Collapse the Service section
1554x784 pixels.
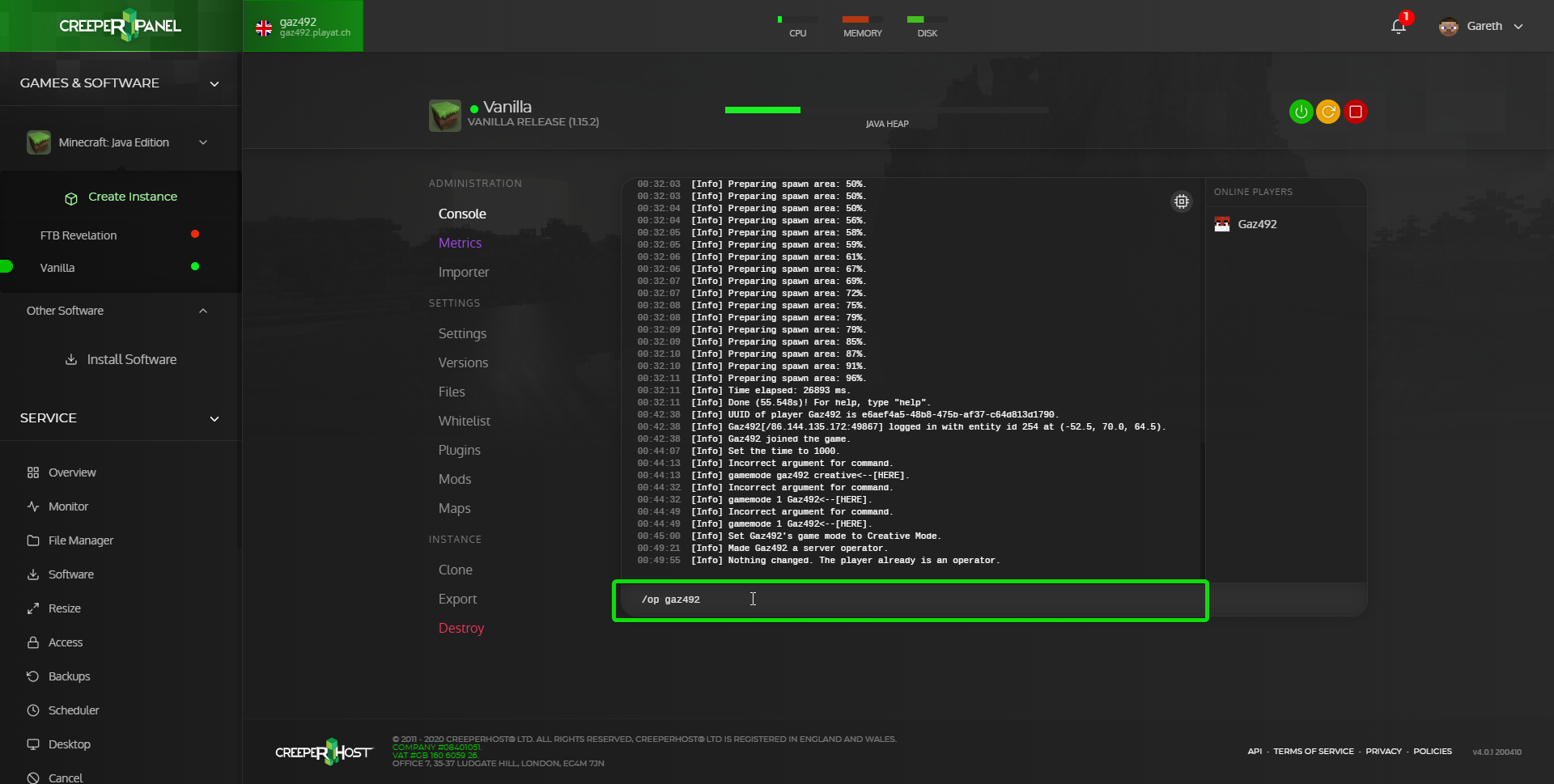(x=214, y=418)
